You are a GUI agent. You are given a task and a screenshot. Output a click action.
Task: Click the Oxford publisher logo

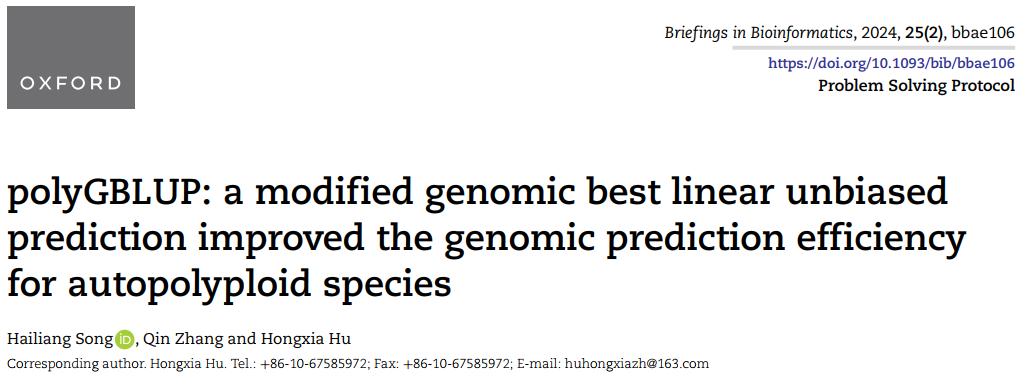[x=71, y=57]
